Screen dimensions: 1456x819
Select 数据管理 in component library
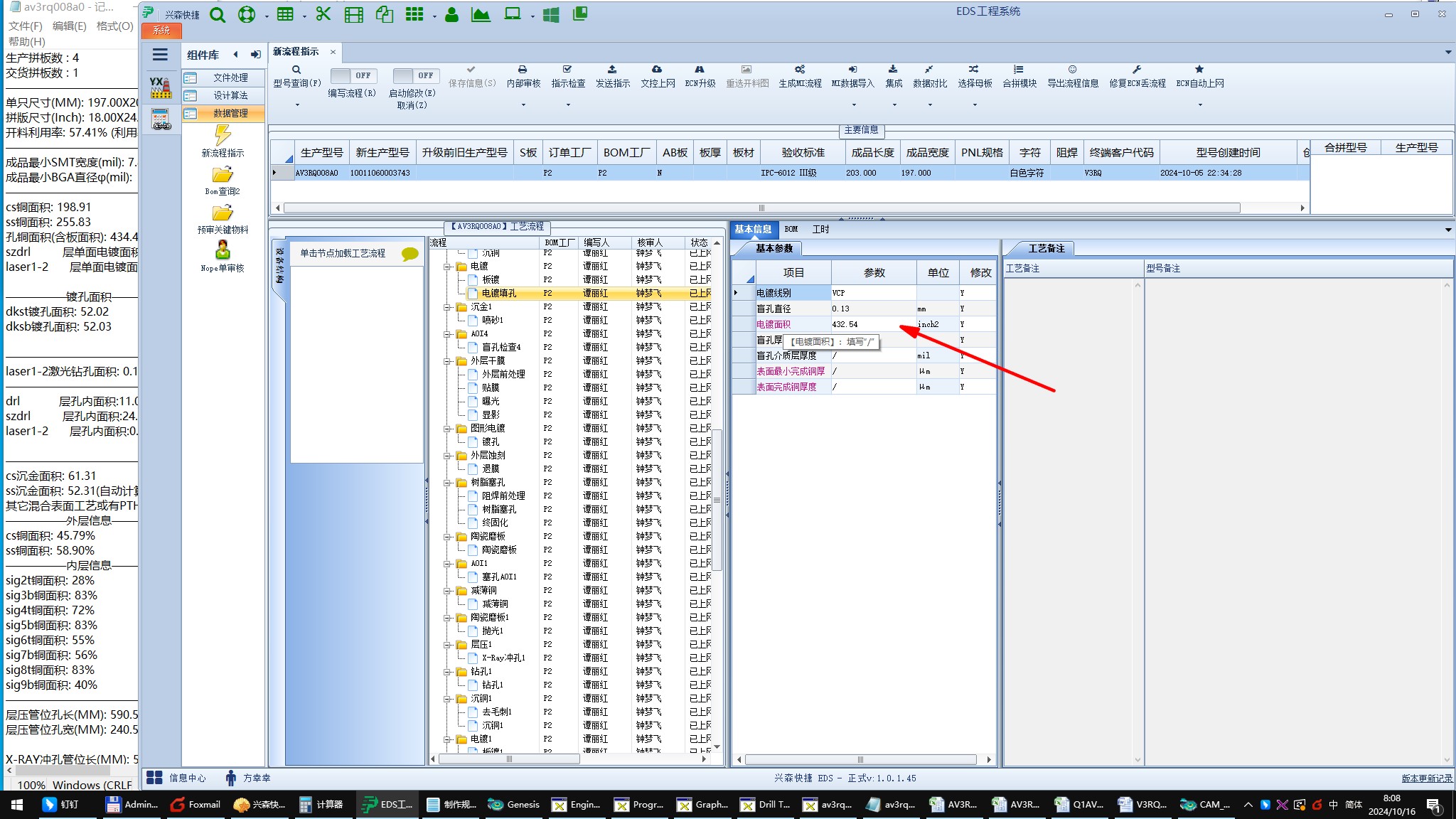click(x=230, y=113)
